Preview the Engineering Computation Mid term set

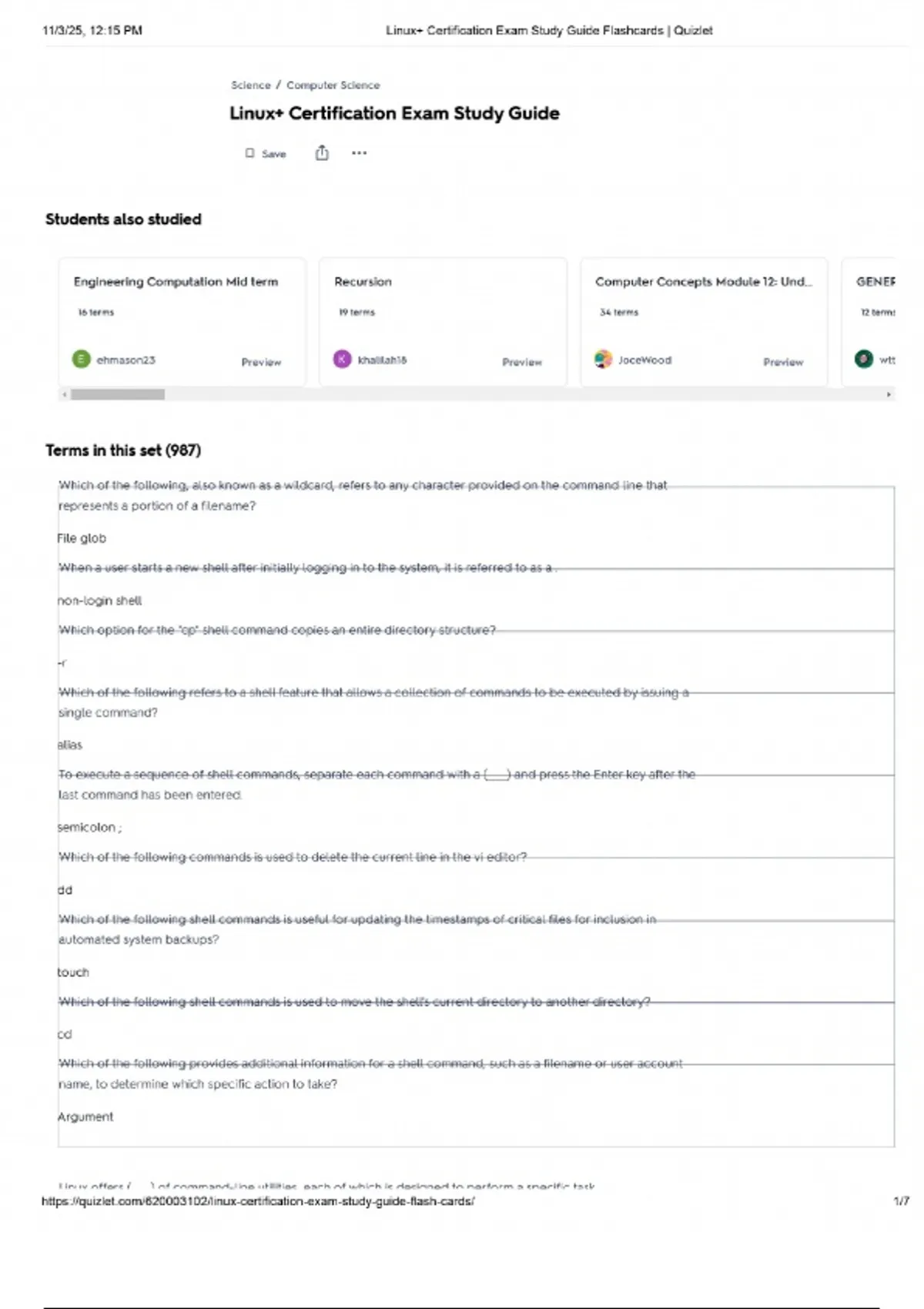(261, 362)
